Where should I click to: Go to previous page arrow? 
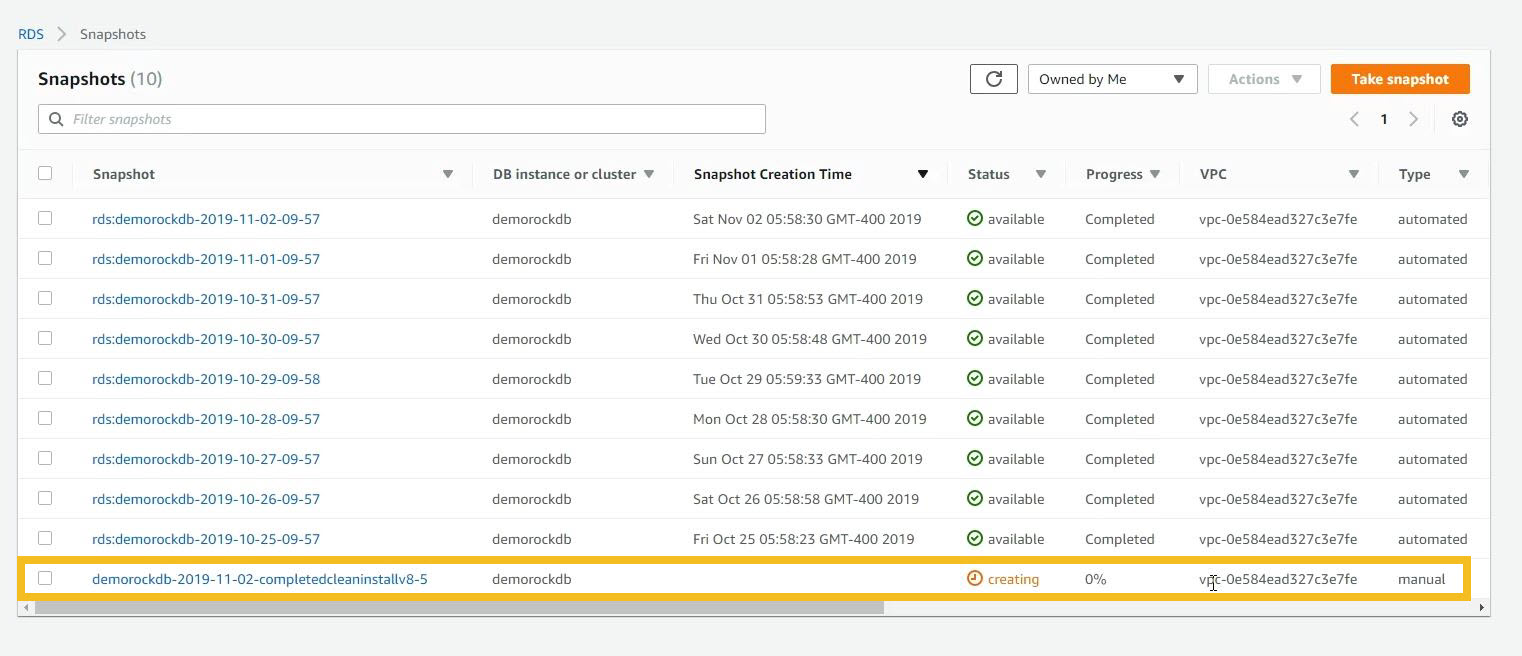coord(1354,119)
